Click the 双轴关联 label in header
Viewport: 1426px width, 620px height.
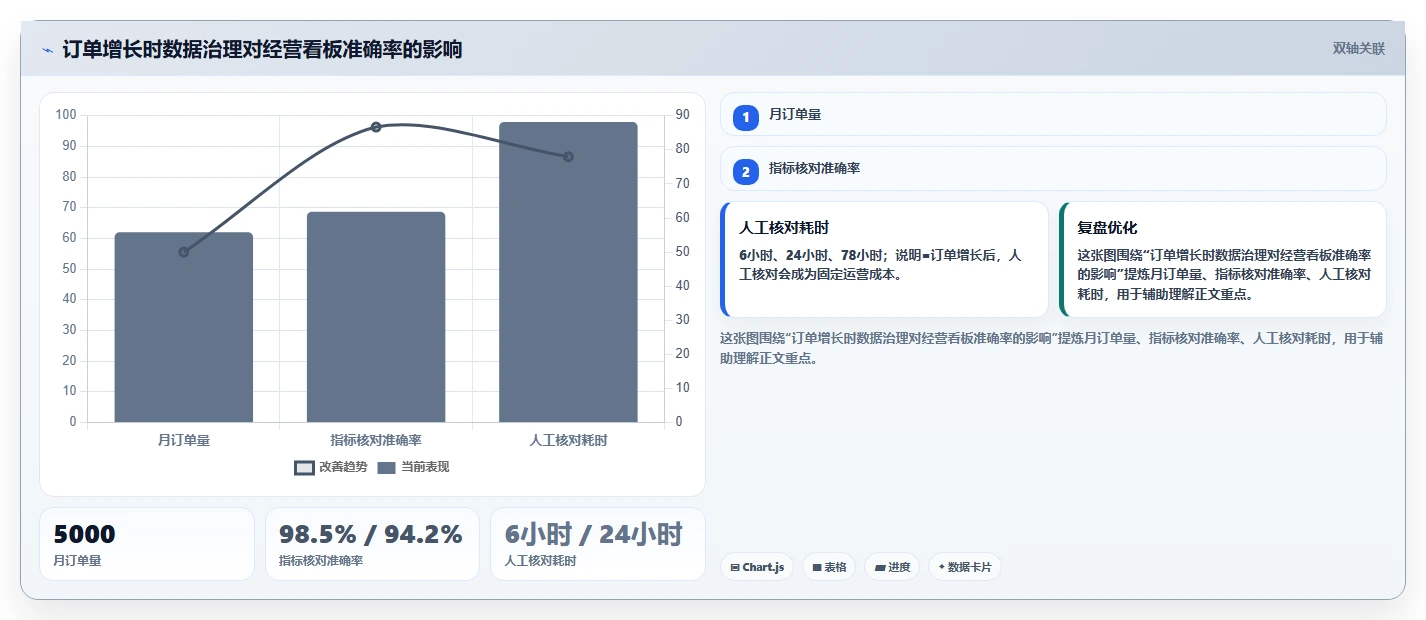pos(1359,48)
